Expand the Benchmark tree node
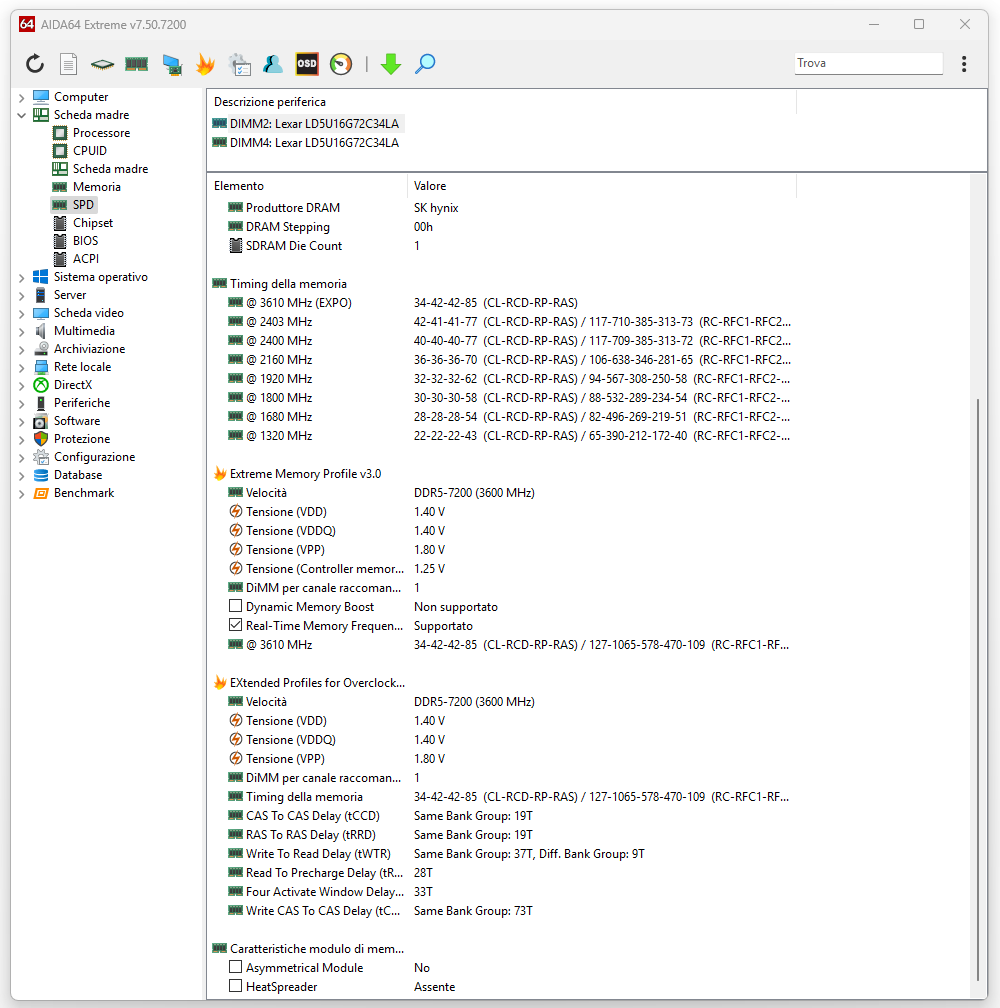The width and height of the screenshot is (1000, 1008). click(x=21, y=494)
